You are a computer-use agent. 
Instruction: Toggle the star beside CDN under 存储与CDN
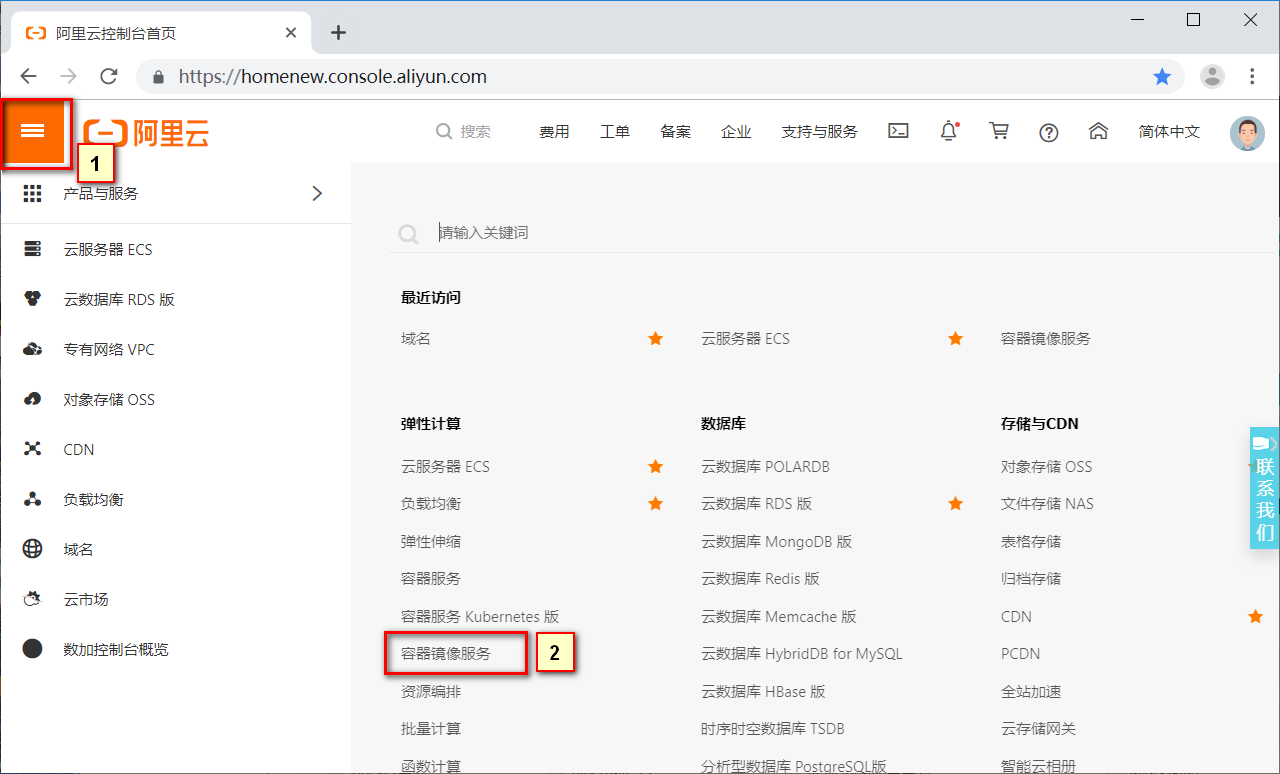click(x=1255, y=616)
